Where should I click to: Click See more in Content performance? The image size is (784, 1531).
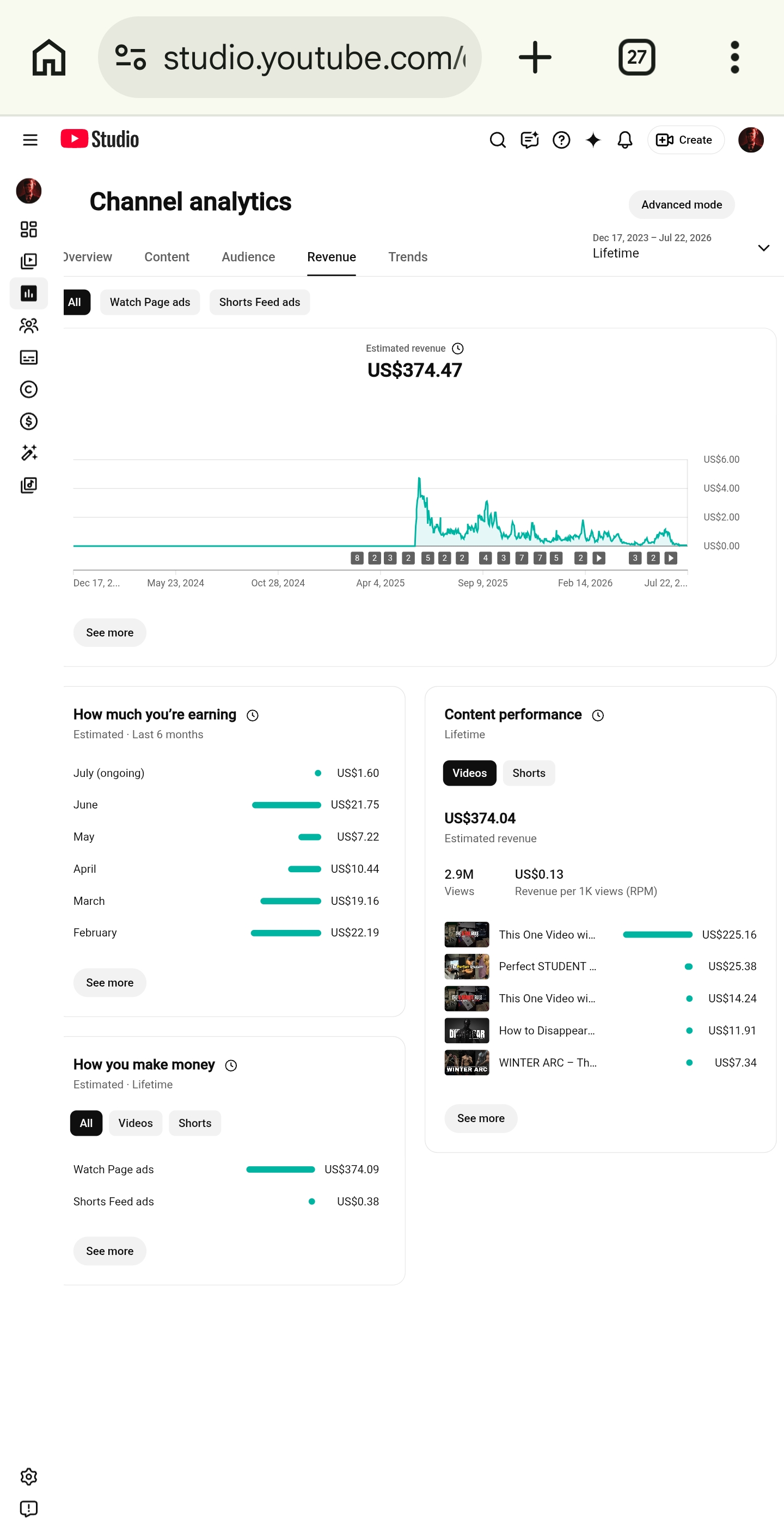(x=481, y=1118)
